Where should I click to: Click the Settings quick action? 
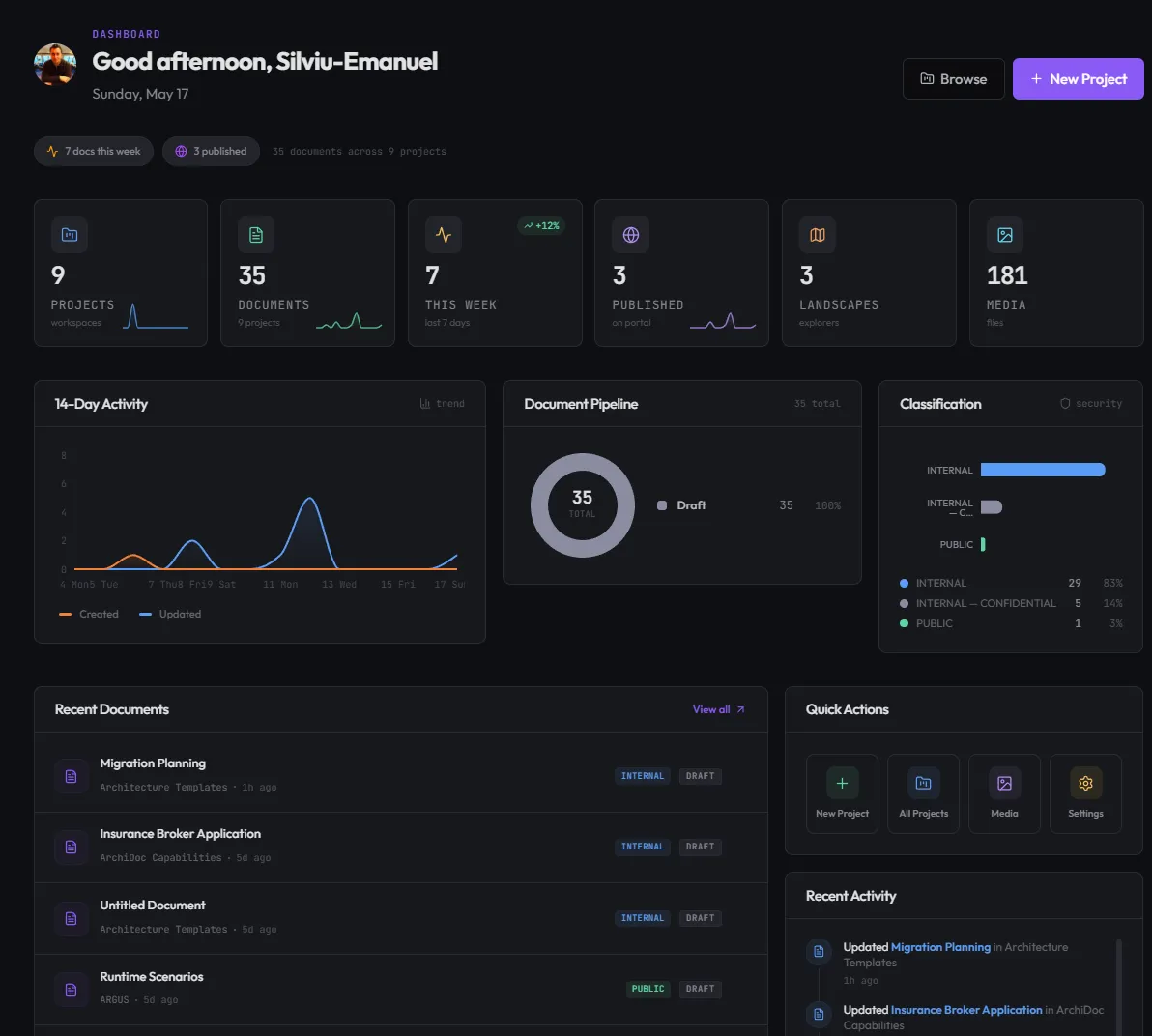pos(1086,793)
